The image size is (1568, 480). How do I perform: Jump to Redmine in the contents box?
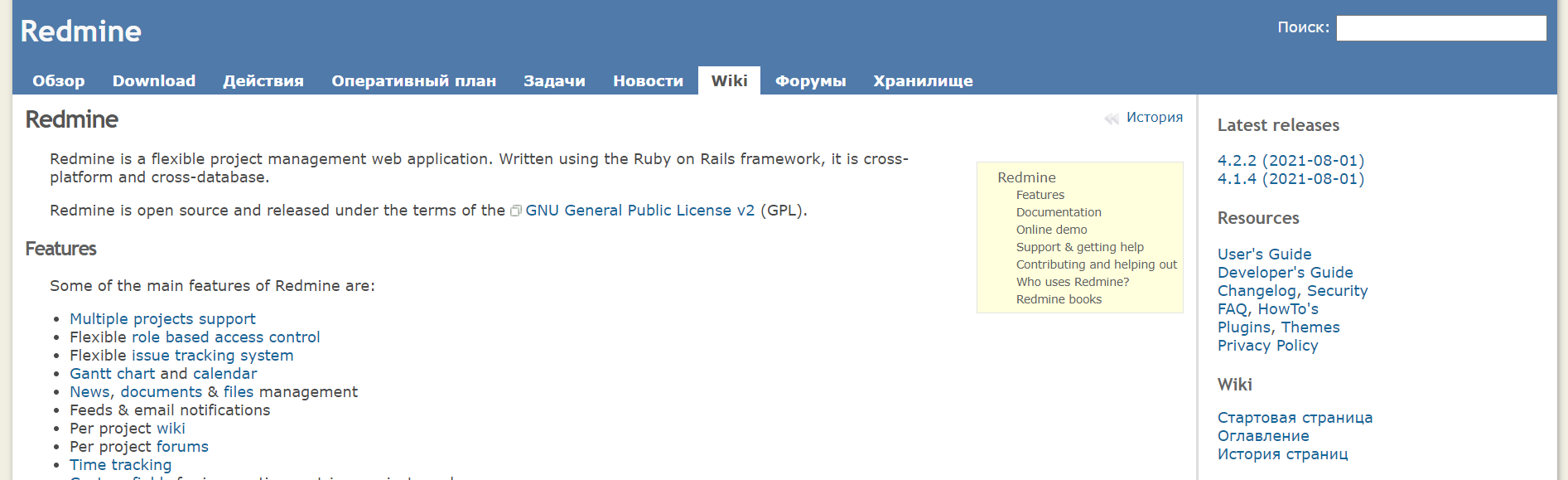(x=1026, y=177)
